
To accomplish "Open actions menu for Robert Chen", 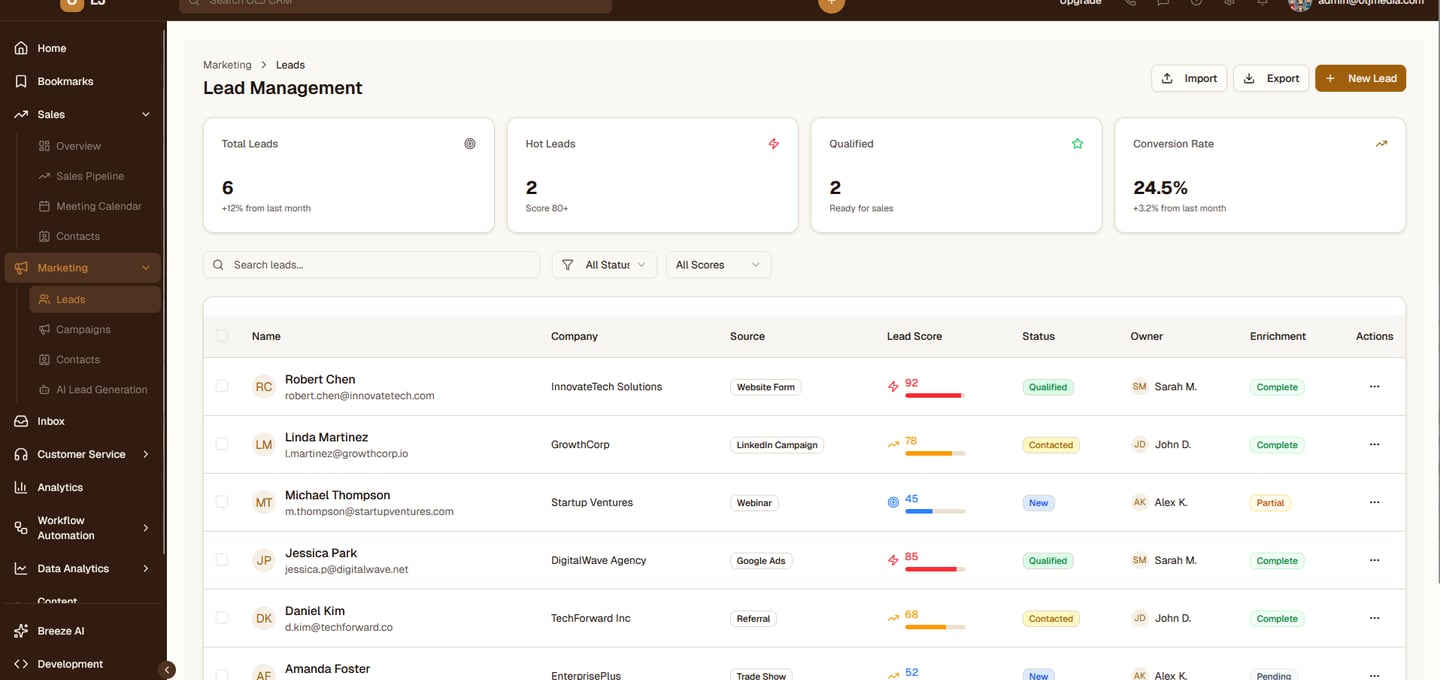I will pos(1374,387).
